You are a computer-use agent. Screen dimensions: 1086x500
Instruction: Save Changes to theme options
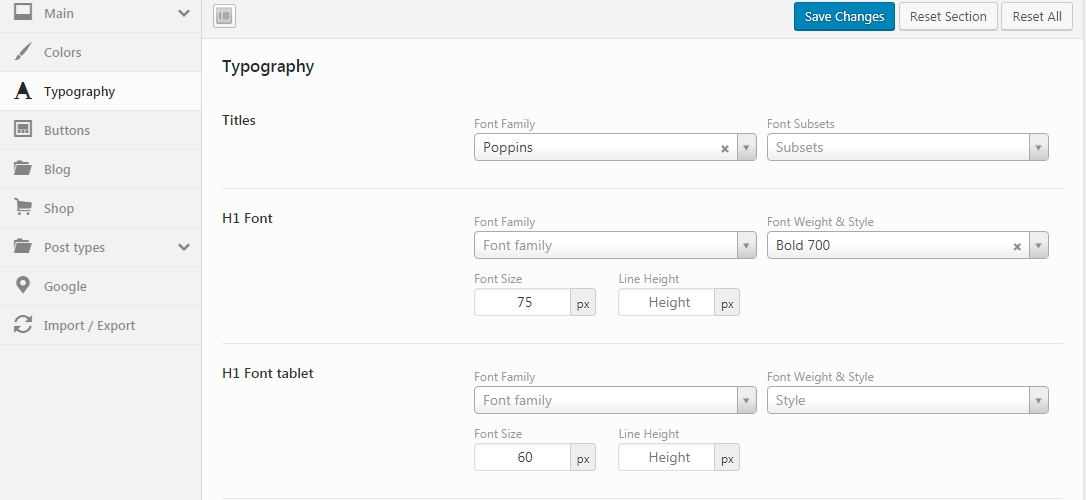coord(844,16)
